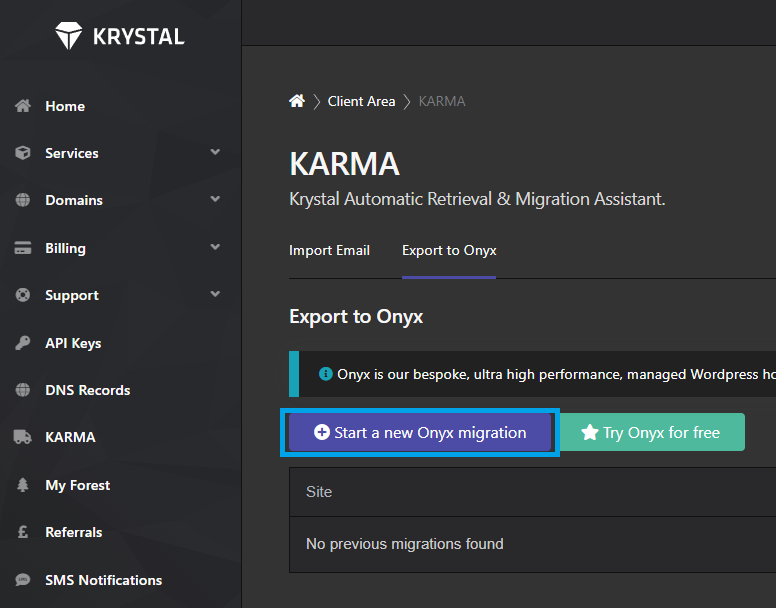Click the KARMA breadcrumb text

click(442, 101)
